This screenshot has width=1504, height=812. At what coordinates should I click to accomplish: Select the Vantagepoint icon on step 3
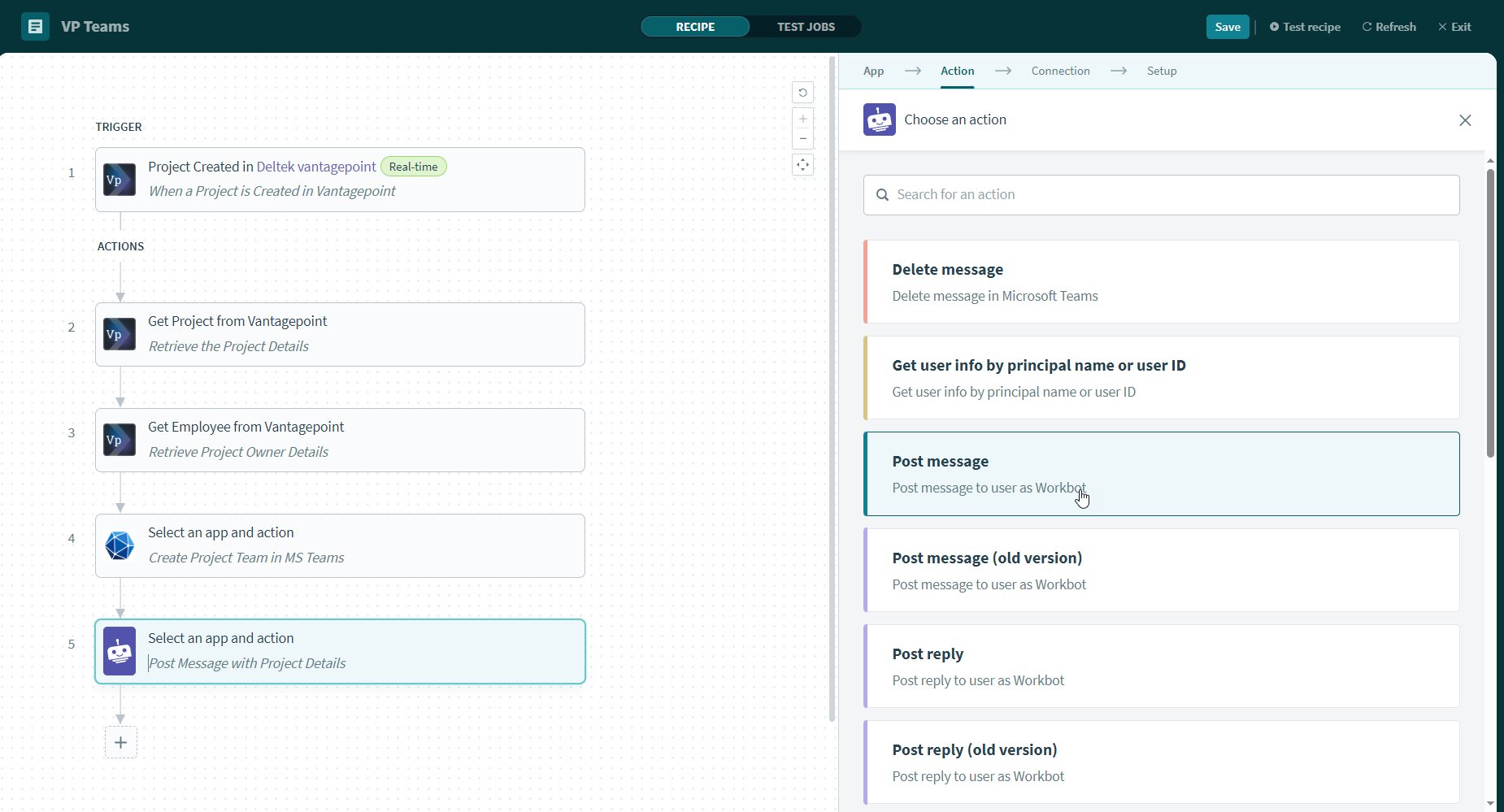(120, 440)
